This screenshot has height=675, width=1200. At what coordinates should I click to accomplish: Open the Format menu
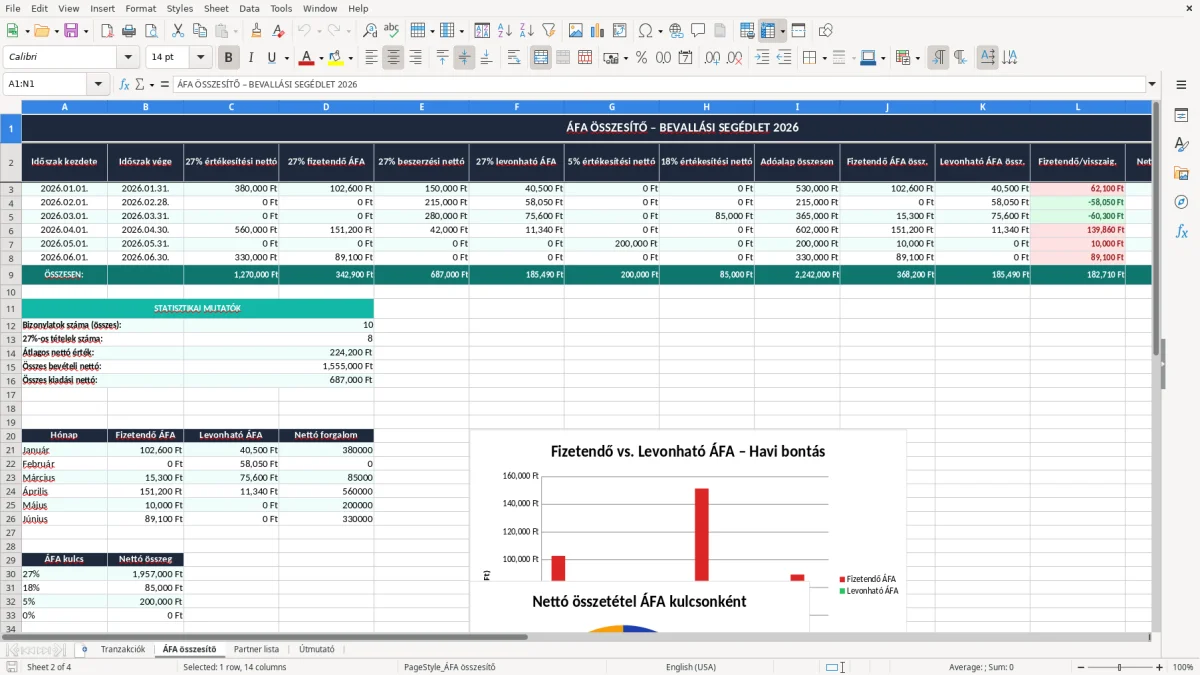pos(141,8)
